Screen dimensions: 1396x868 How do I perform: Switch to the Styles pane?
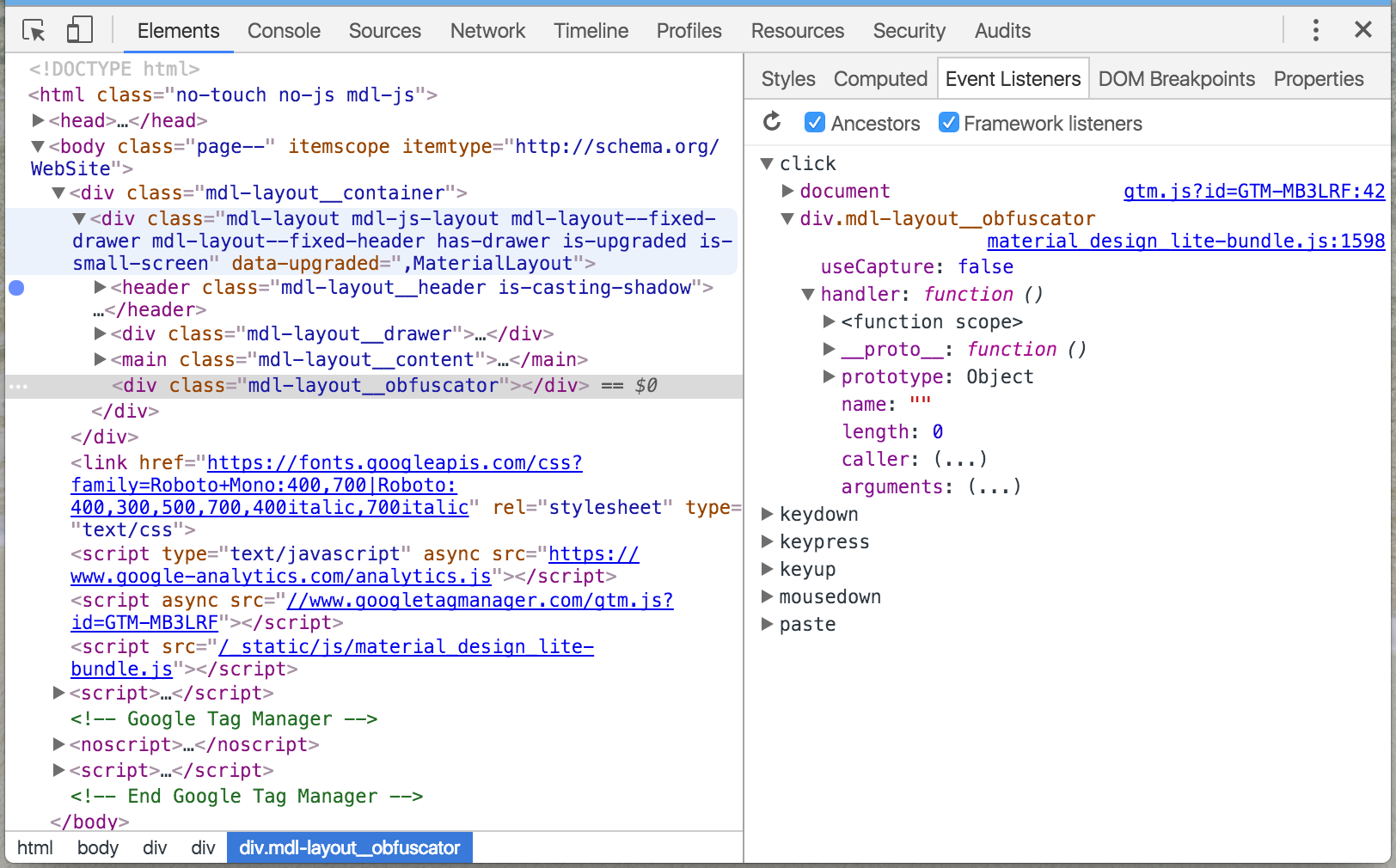788,79
